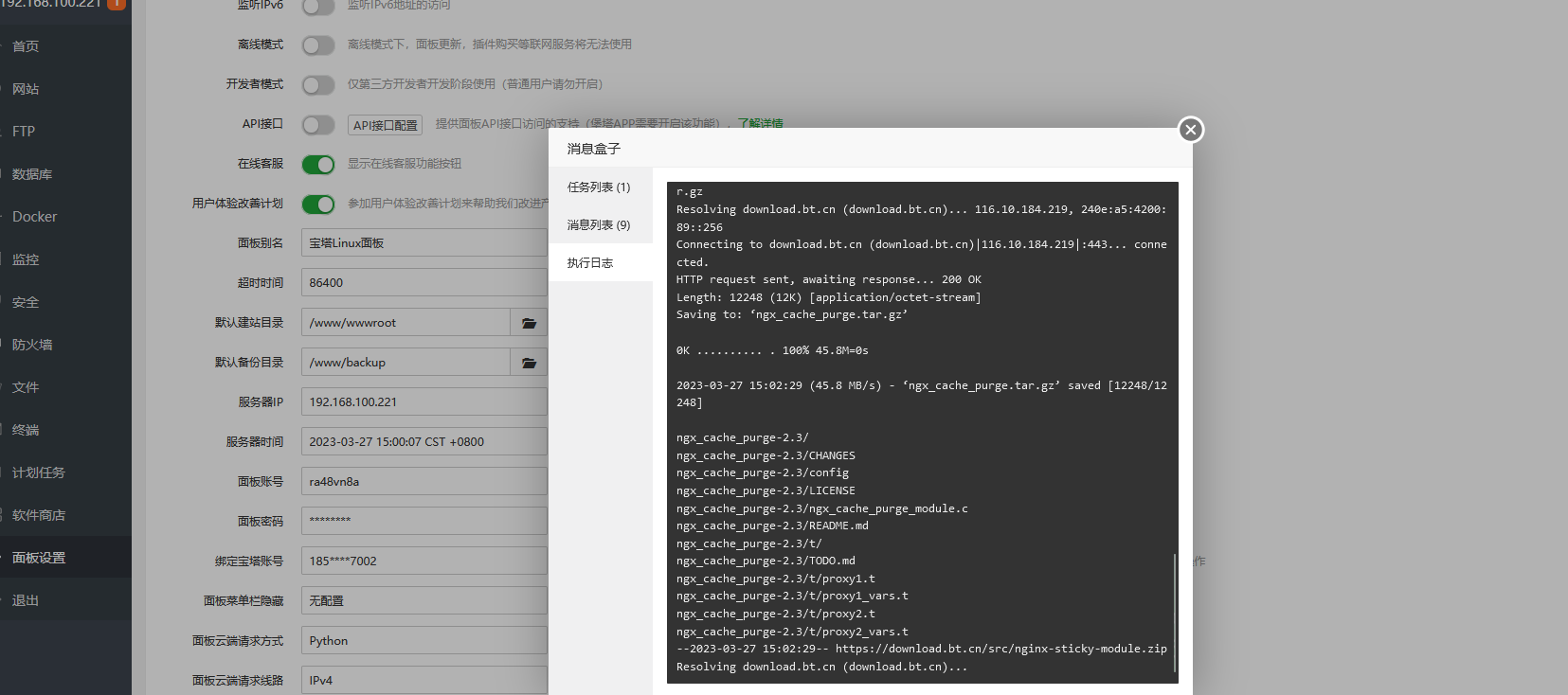Viewport: 1568px width, 695px height.
Task: Click the 面板密码 field
Action: pos(424,522)
